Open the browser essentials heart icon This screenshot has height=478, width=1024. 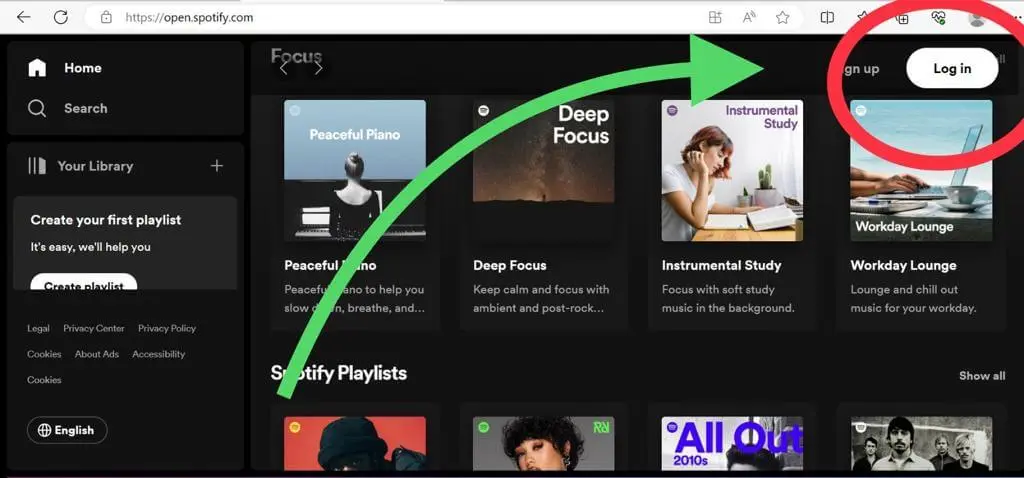[939, 18]
